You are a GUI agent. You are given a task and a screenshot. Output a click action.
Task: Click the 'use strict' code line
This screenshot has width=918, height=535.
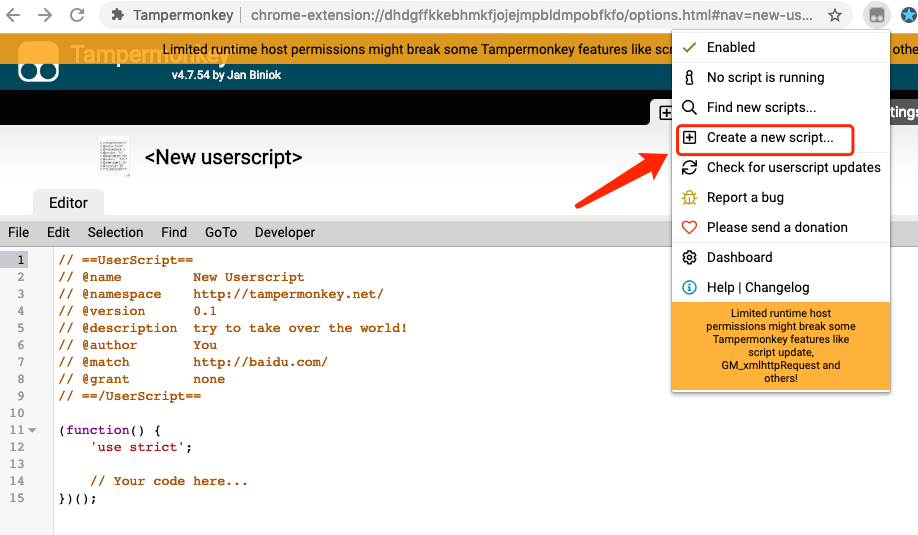pos(141,447)
